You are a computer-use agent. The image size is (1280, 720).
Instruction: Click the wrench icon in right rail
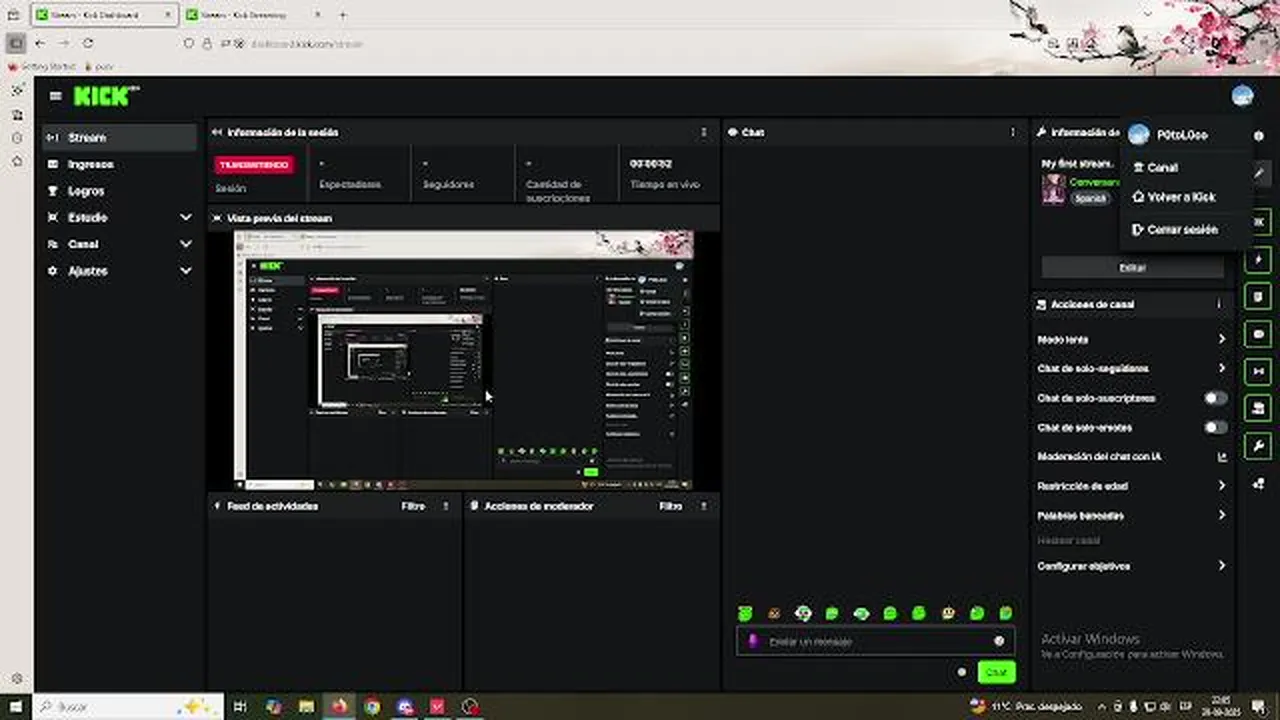tap(1259, 446)
